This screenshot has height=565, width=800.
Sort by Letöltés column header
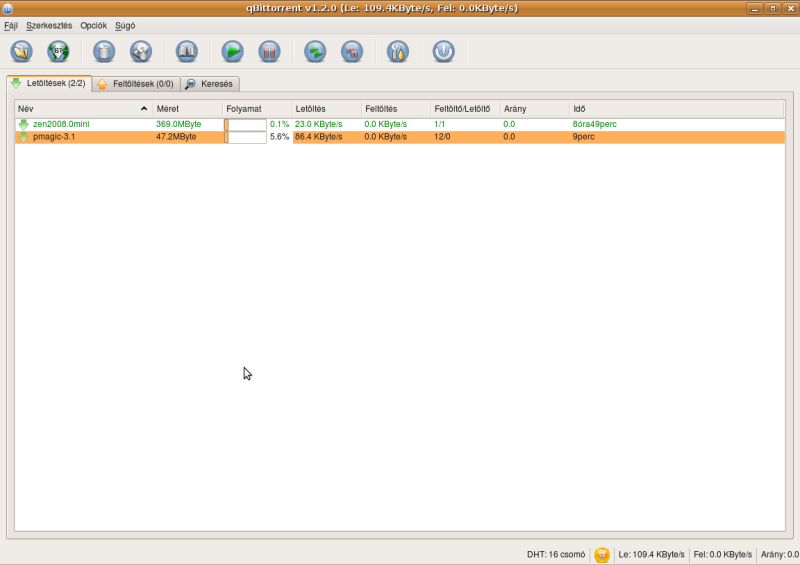click(x=327, y=109)
